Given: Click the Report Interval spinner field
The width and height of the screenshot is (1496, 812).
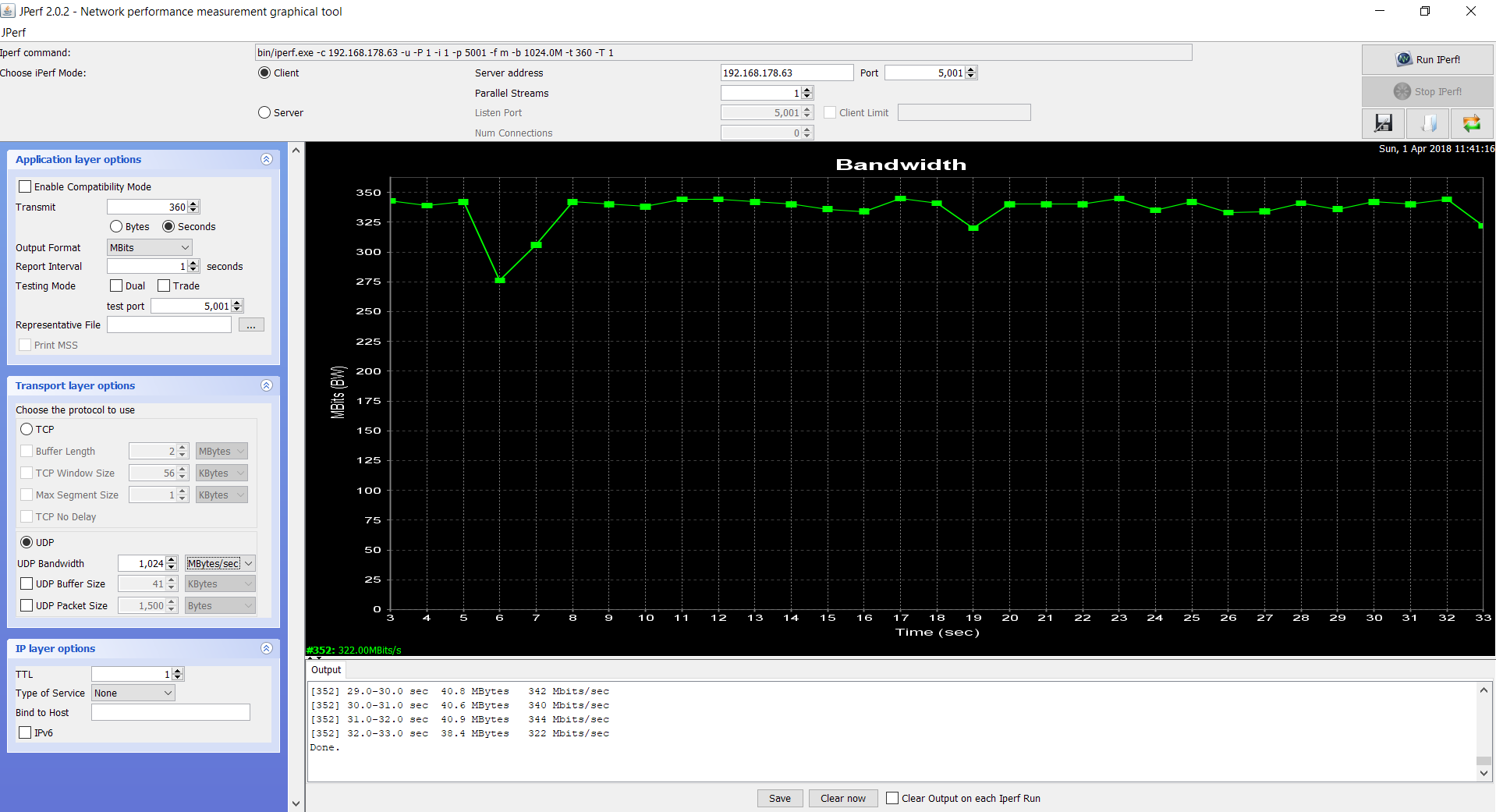Looking at the screenshot, I should 147,266.
